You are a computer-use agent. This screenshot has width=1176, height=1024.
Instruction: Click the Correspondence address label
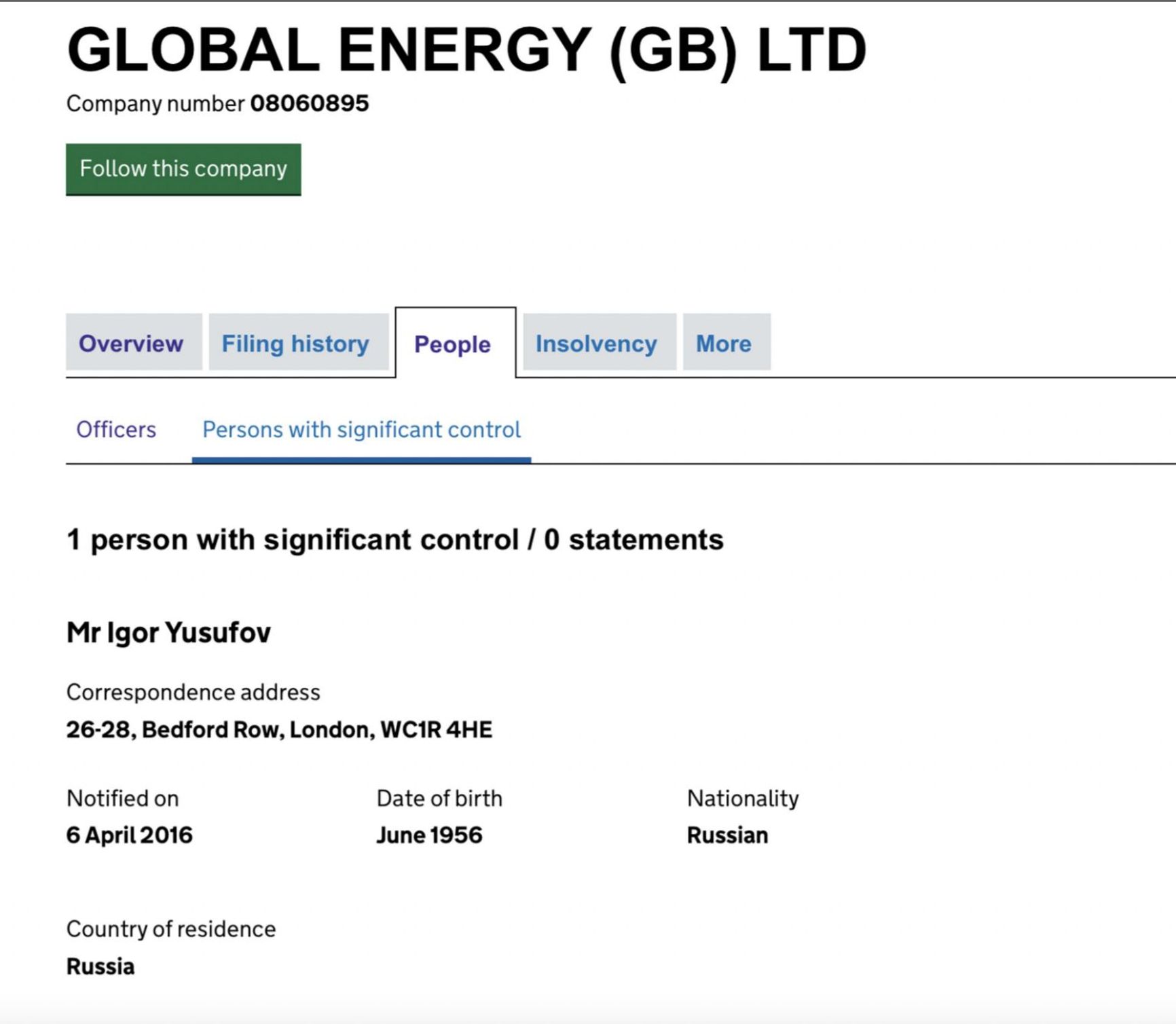click(x=192, y=691)
